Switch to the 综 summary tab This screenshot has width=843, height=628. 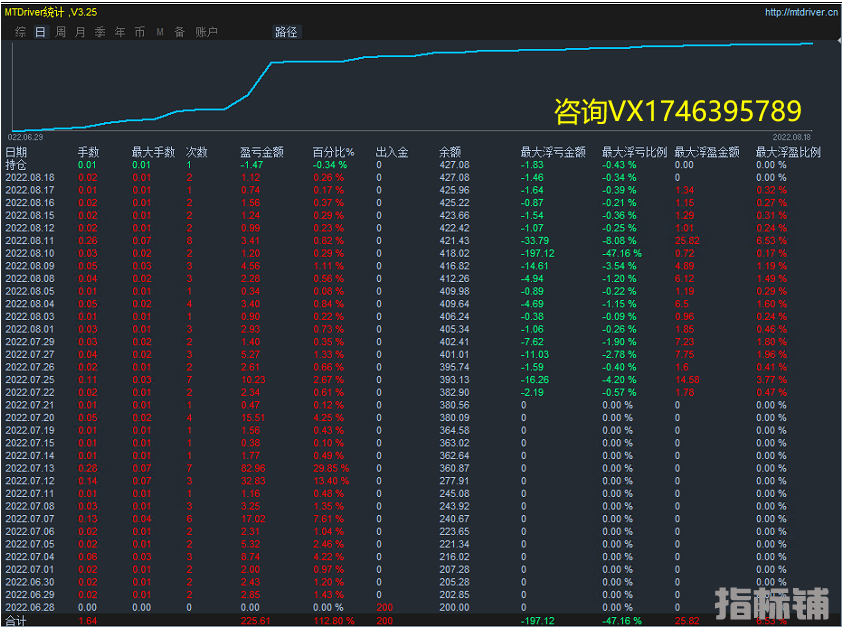21,32
